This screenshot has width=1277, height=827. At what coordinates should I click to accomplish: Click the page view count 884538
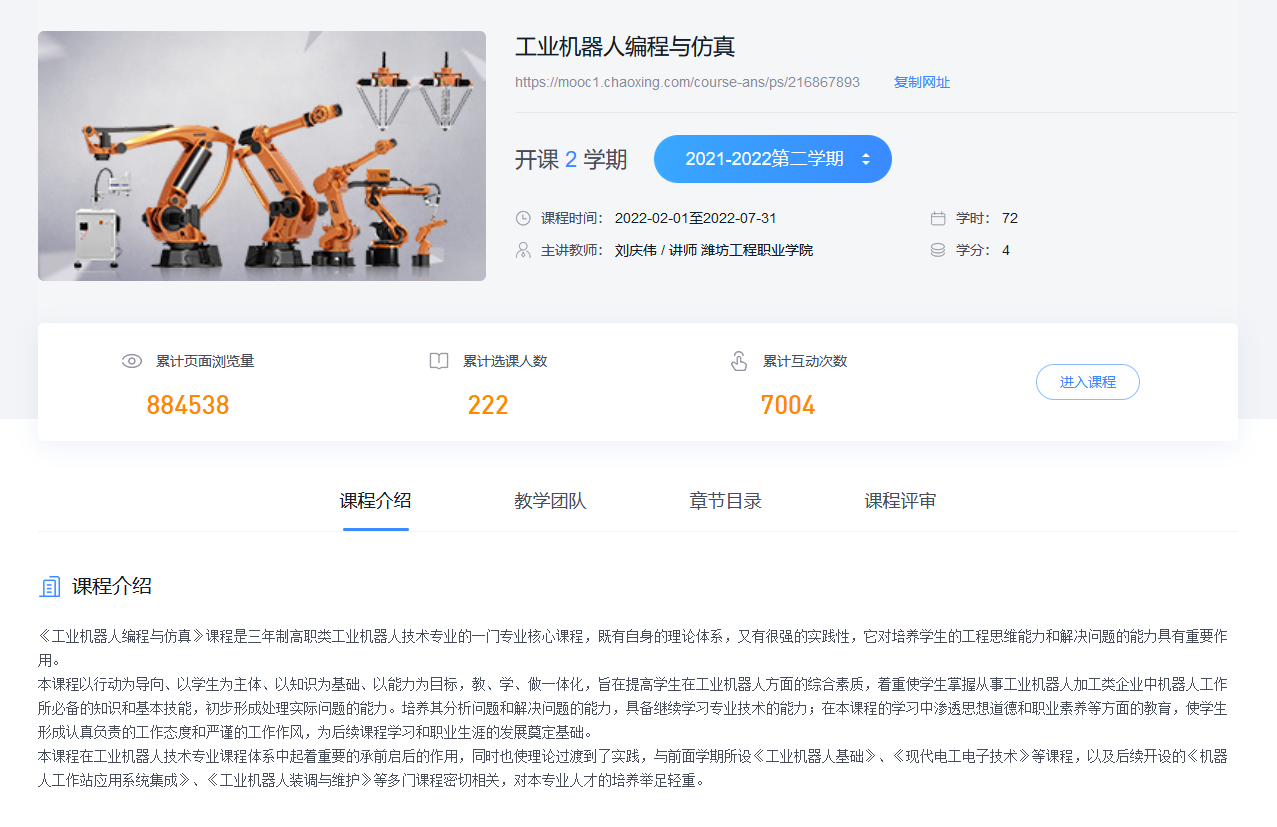[188, 405]
